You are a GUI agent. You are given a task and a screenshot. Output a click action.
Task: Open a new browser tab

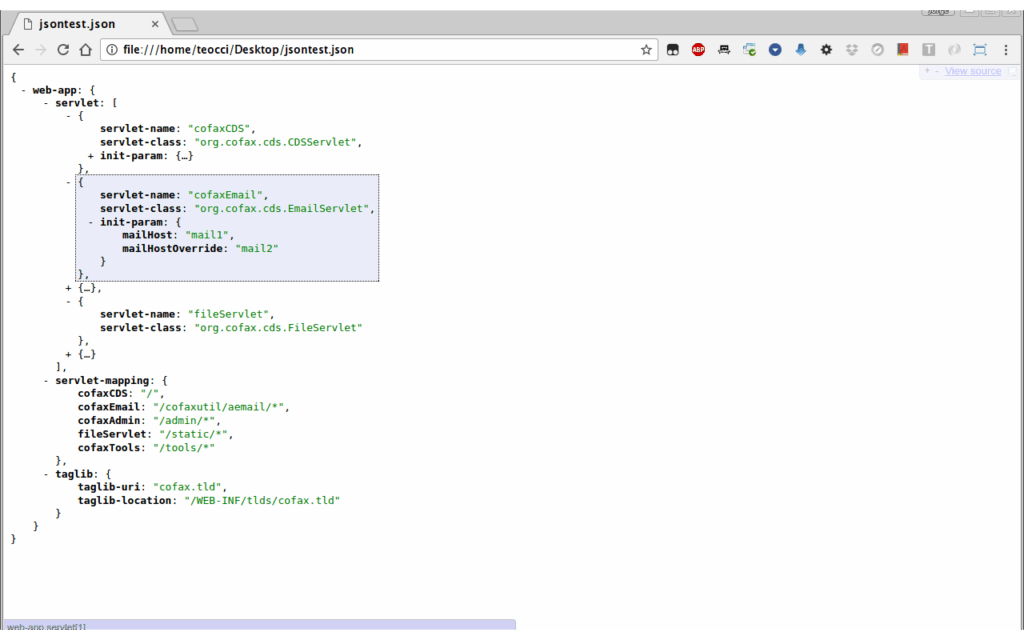[x=184, y=24]
